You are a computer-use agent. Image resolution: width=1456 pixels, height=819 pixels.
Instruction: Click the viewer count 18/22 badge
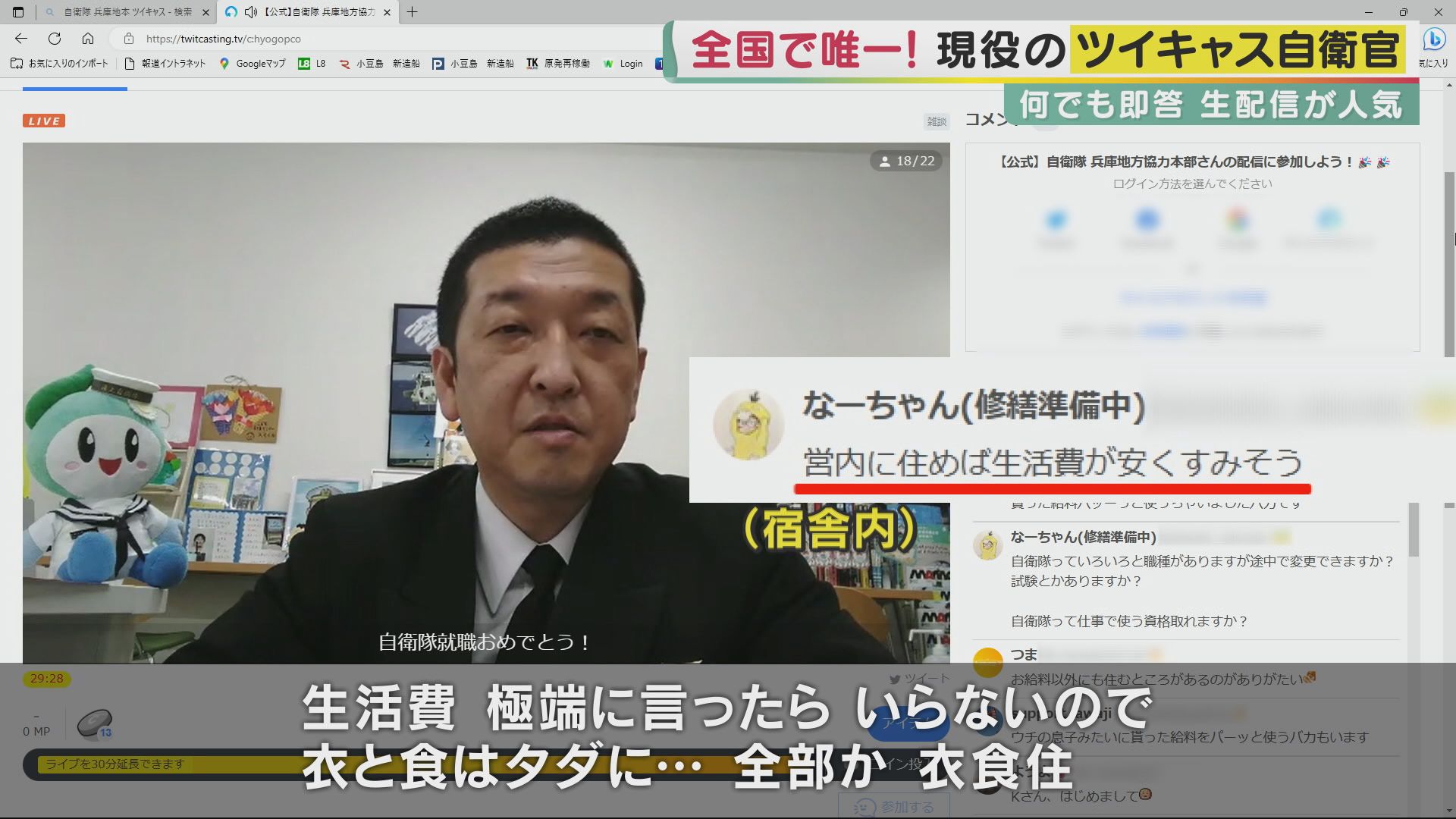click(907, 161)
